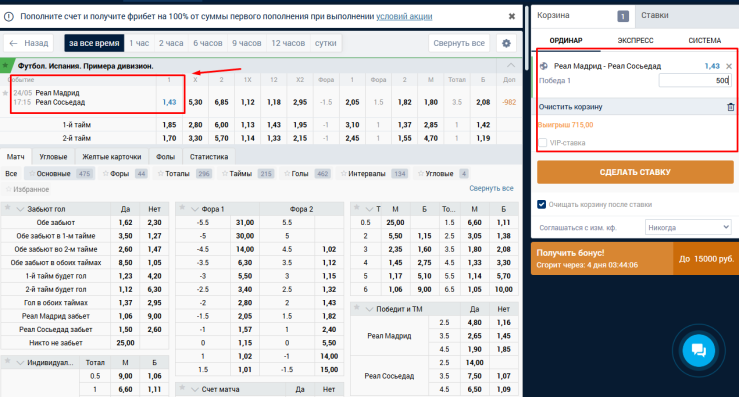The image size is (739, 397).
Task: Enable the VIP-ставка checkbox
Action: 543,142
